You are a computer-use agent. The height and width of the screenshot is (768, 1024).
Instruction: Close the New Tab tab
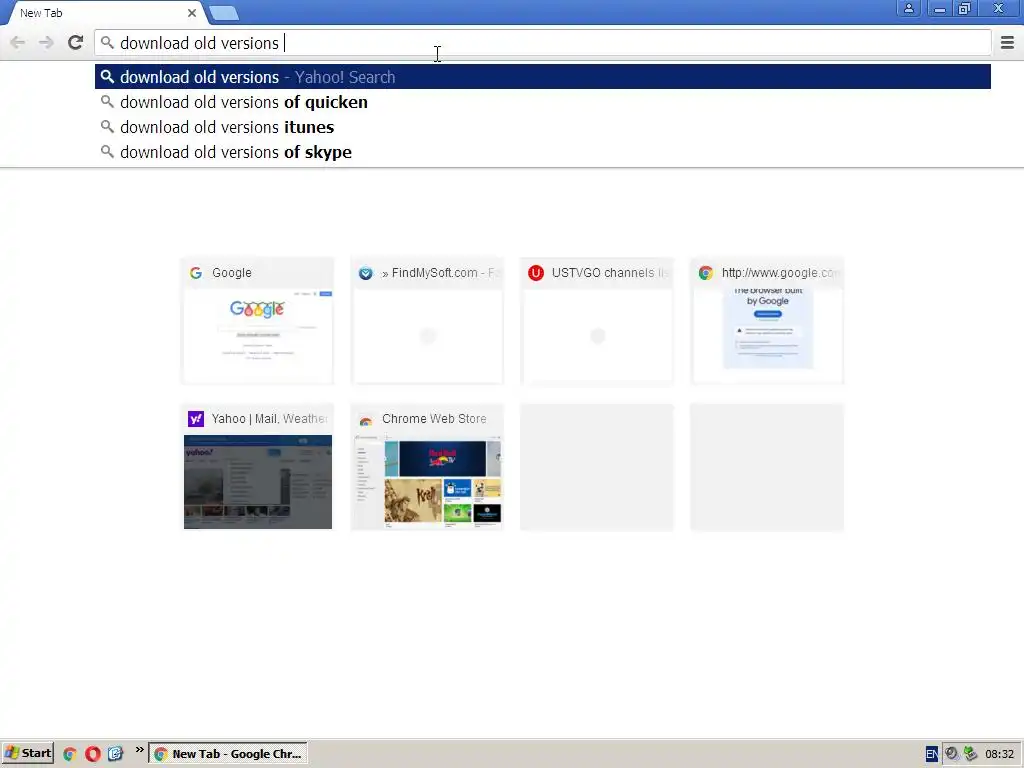(191, 13)
